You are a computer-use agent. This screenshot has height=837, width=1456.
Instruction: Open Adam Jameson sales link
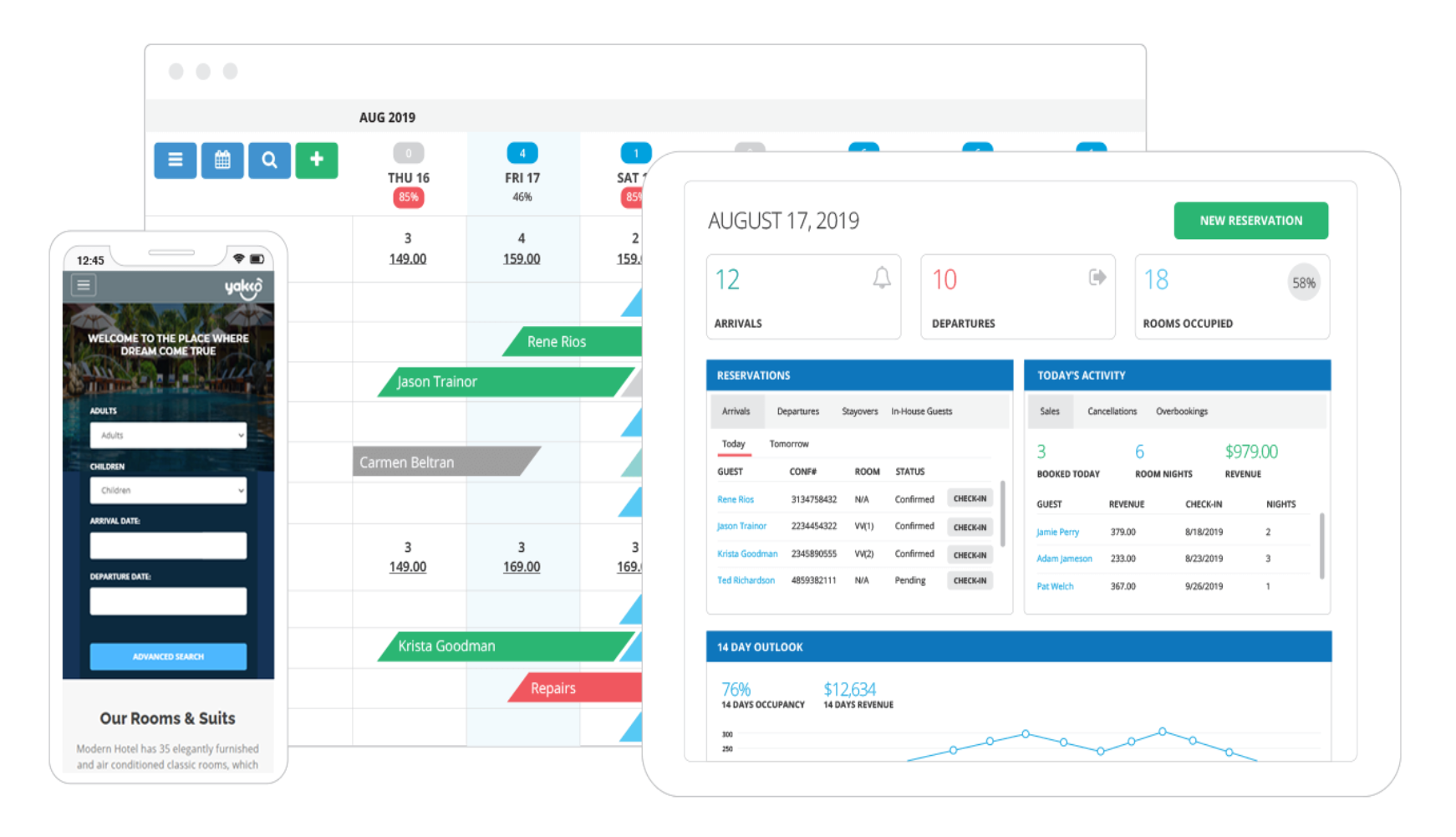[1064, 559]
